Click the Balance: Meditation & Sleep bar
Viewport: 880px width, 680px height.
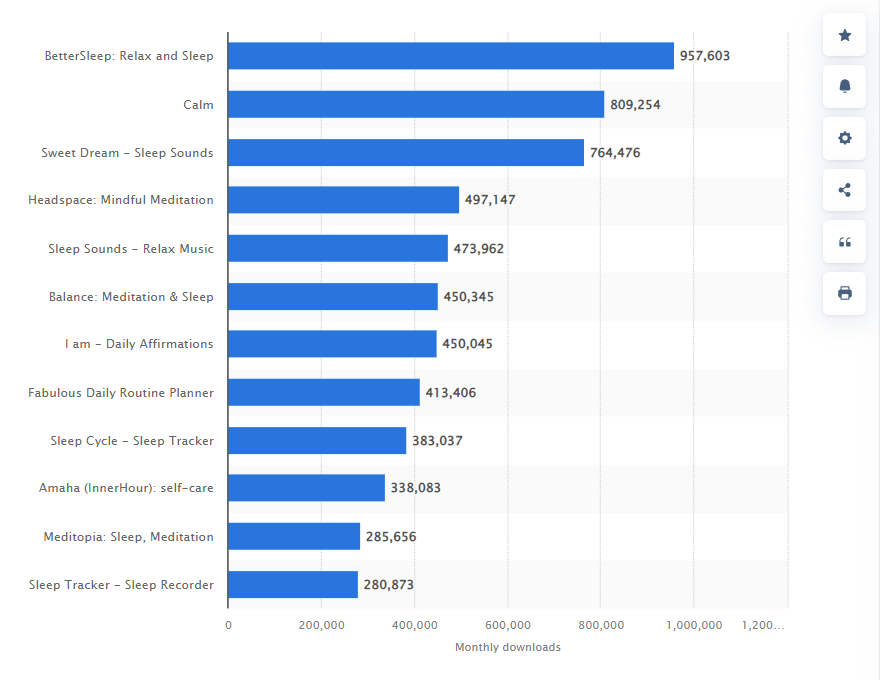(332, 296)
